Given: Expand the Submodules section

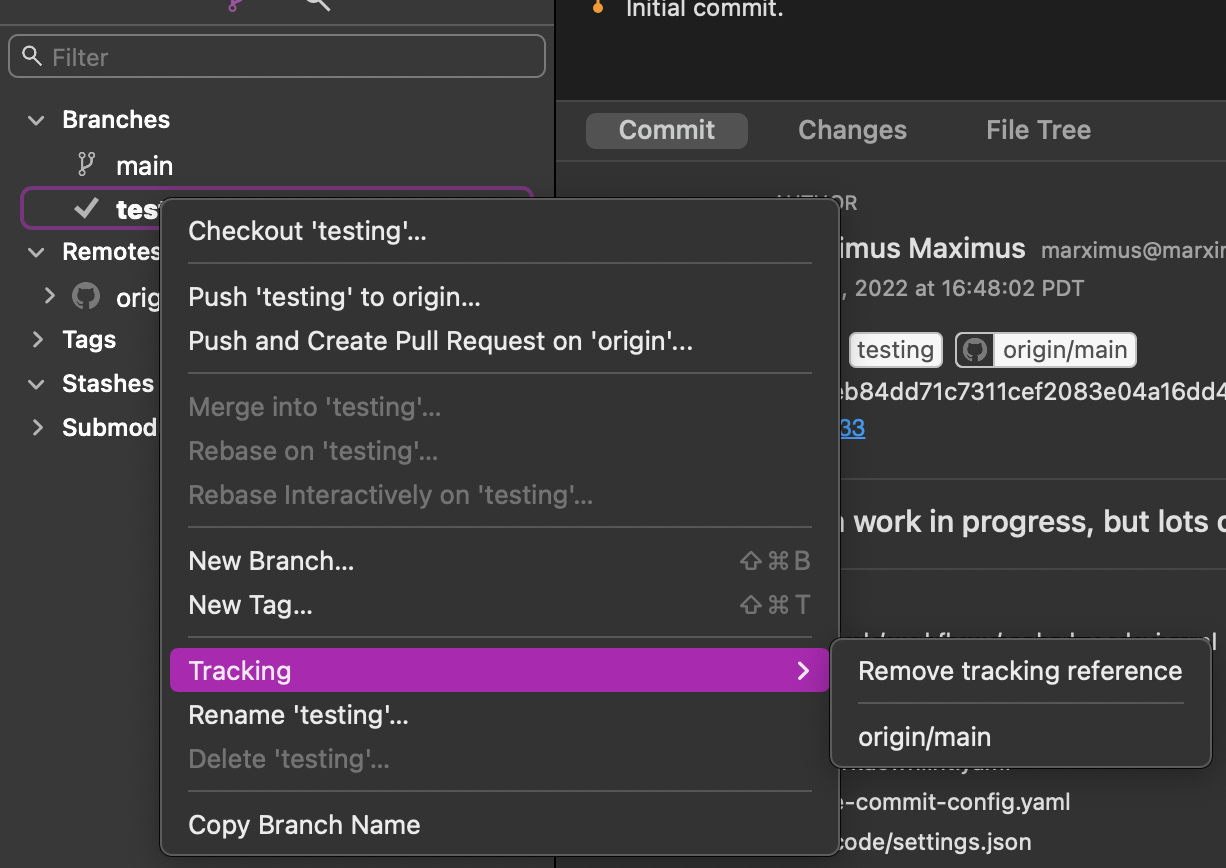Looking at the screenshot, I should pos(37,427).
